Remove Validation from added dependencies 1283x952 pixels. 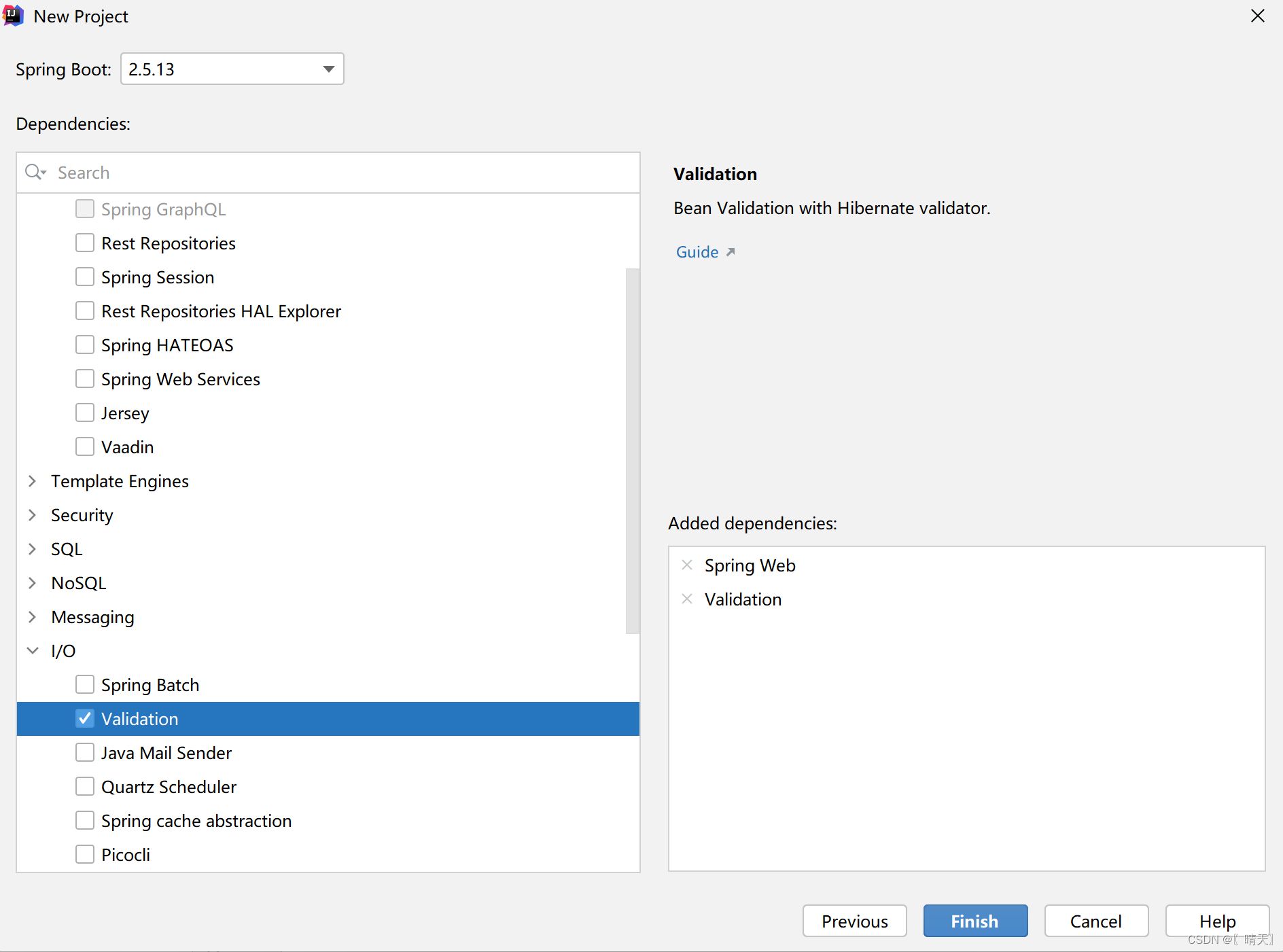687,599
